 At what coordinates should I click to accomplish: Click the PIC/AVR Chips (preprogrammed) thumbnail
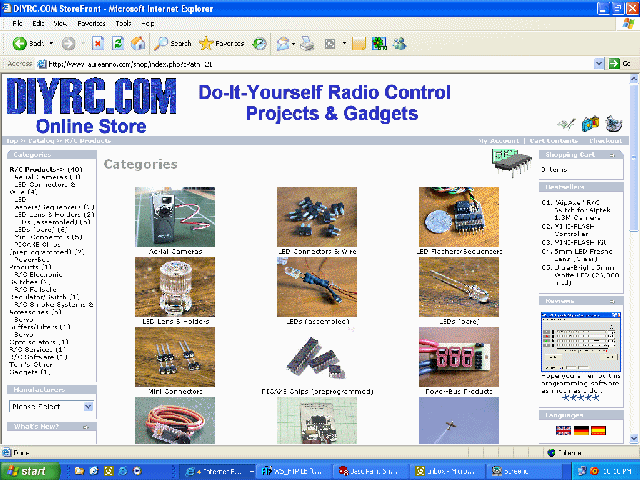[317, 357]
